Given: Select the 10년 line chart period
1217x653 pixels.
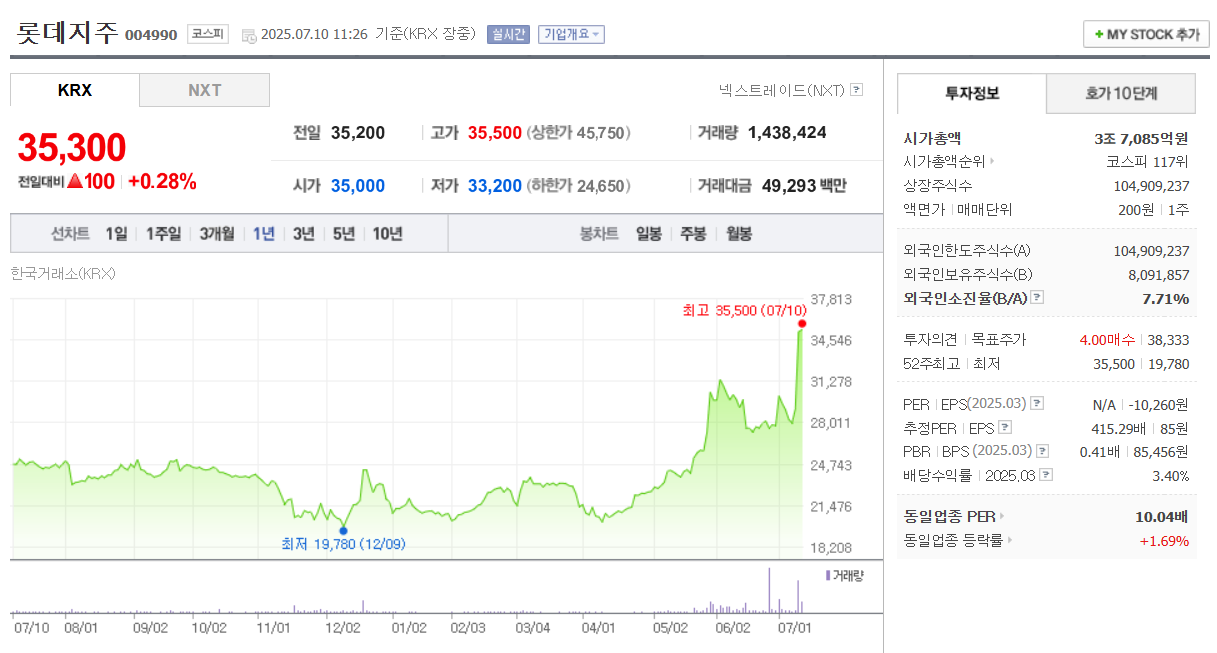Looking at the screenshot, I should click(388, 234).
